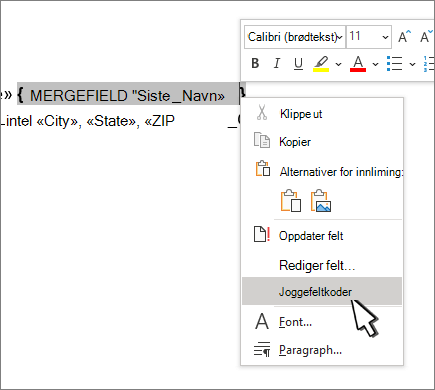The image size is (435, 390).
Task: Click the «City» merge field
Action: coord(57,121)
